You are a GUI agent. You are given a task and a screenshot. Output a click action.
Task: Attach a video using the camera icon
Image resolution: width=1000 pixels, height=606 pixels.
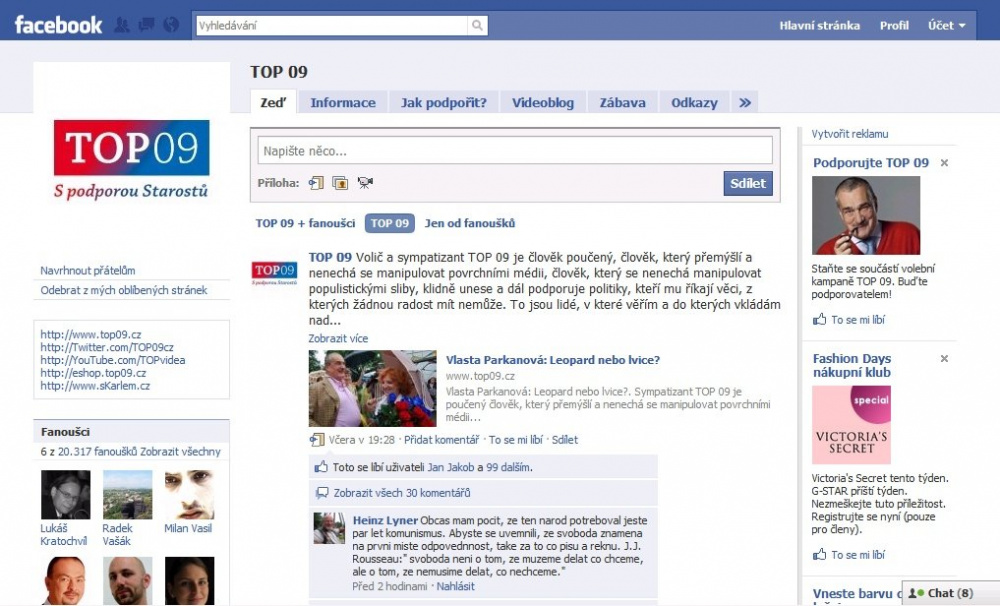click(365, 183)
